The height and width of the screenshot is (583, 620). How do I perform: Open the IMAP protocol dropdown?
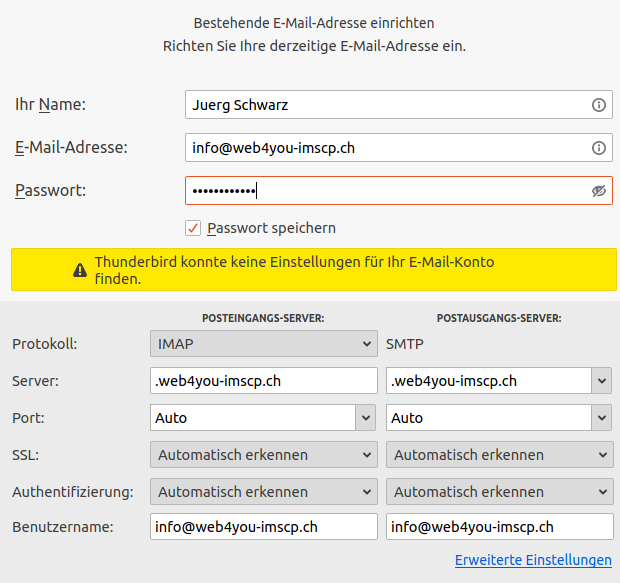[x=263, y=344]
